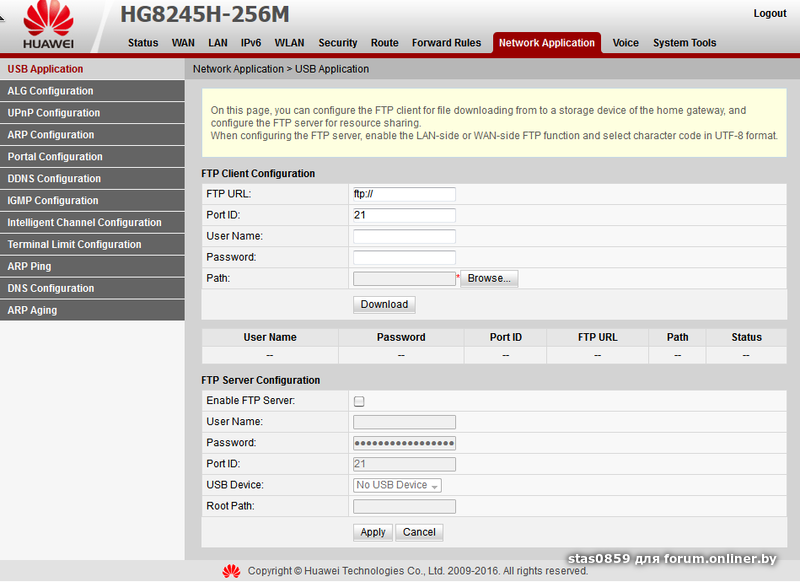Enable the FTP Server checkbox
The image size is (800, 582).
pyautogui.click(x=359, y=401)
